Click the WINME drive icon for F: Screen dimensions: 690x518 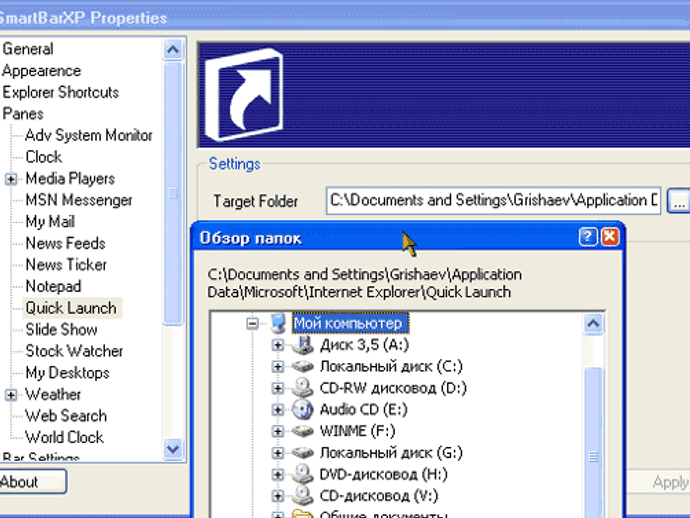tap(303, 431)
